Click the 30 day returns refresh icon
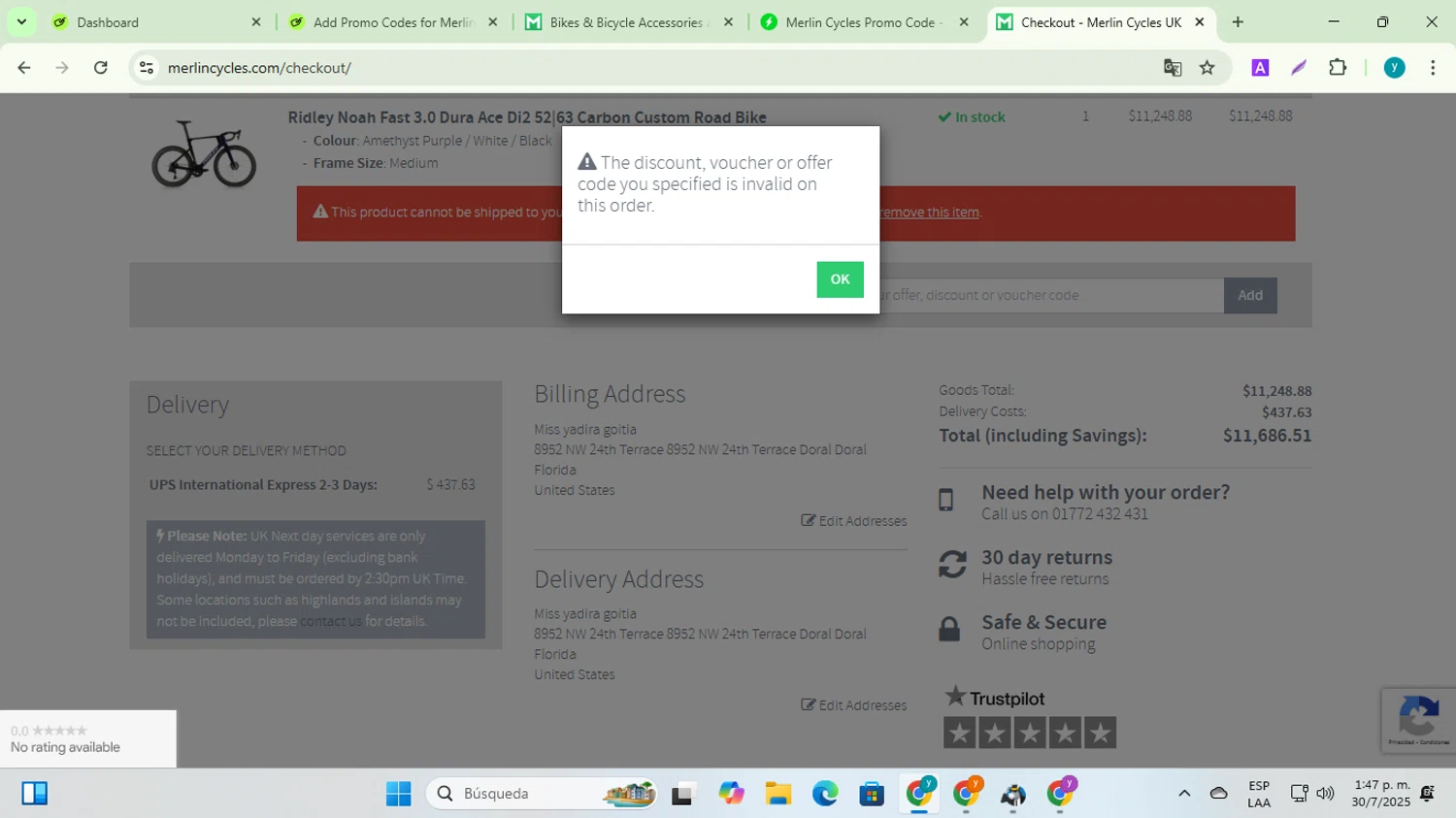1456x818 pixels. [x=952, y=565]
